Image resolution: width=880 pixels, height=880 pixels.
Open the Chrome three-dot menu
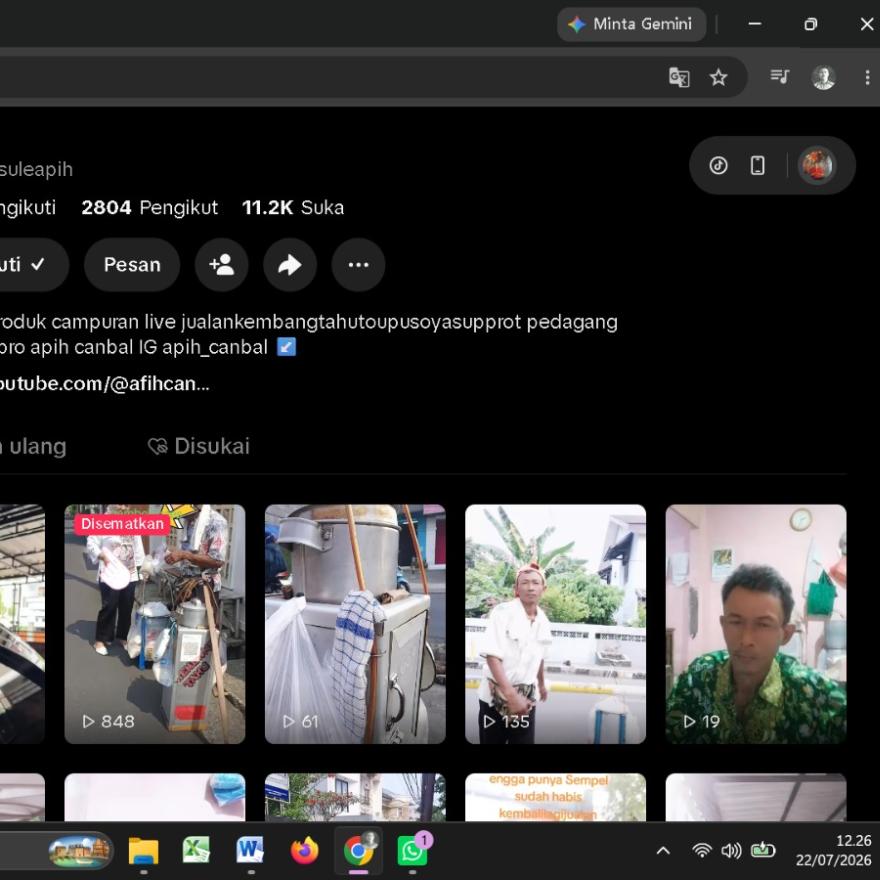pos(867,77)
